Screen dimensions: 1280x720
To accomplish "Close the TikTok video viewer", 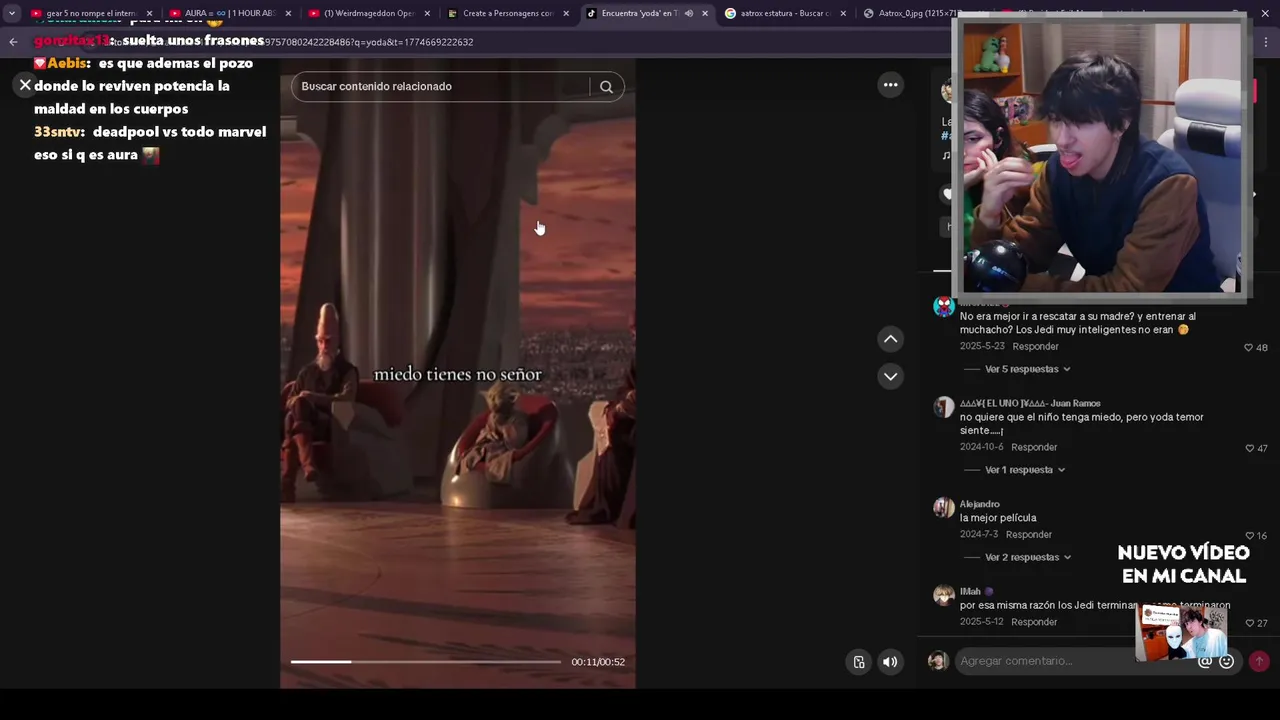I will click(x=25, y=85).
